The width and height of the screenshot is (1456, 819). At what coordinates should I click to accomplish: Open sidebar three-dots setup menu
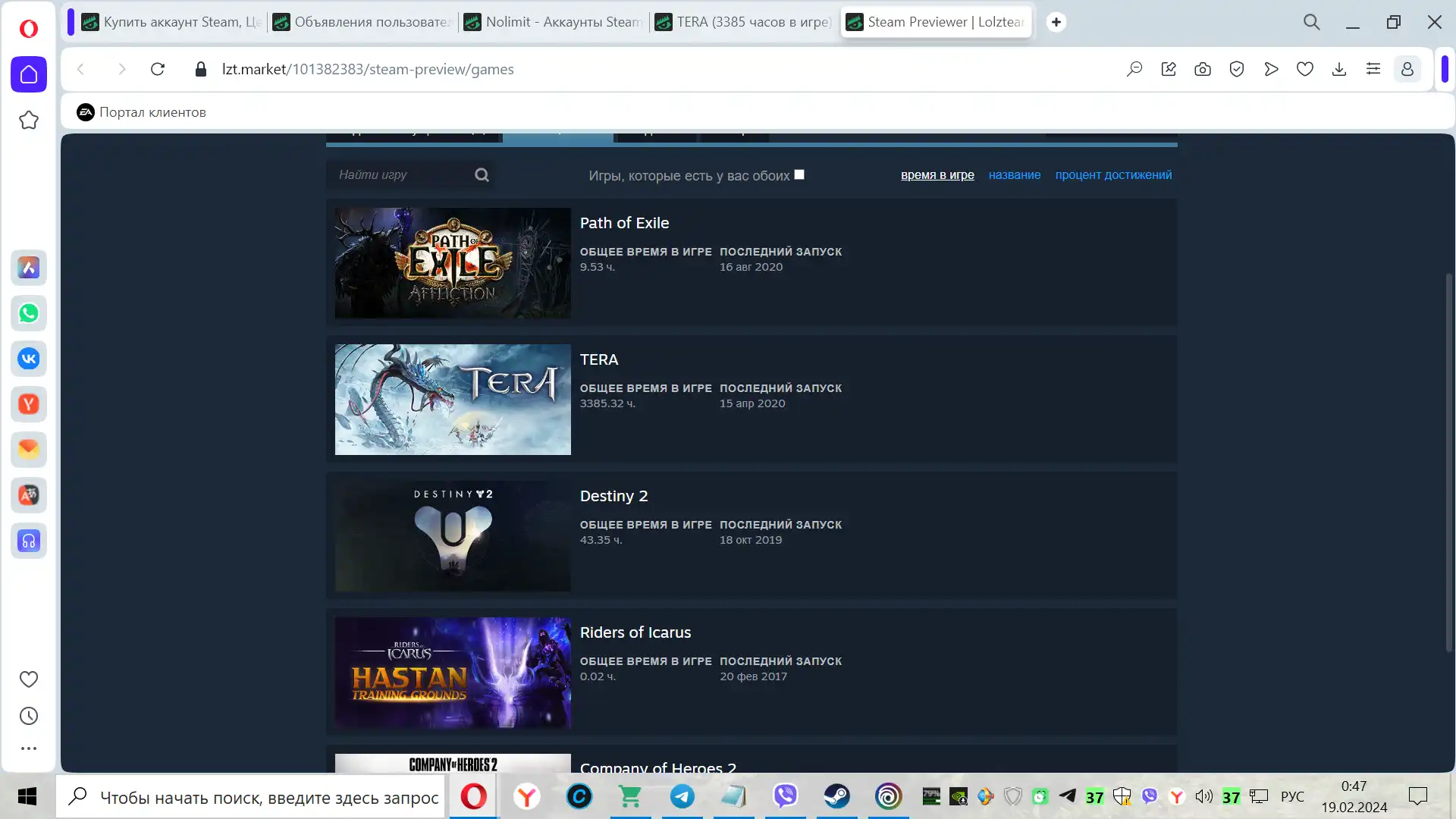pos(29,748)
